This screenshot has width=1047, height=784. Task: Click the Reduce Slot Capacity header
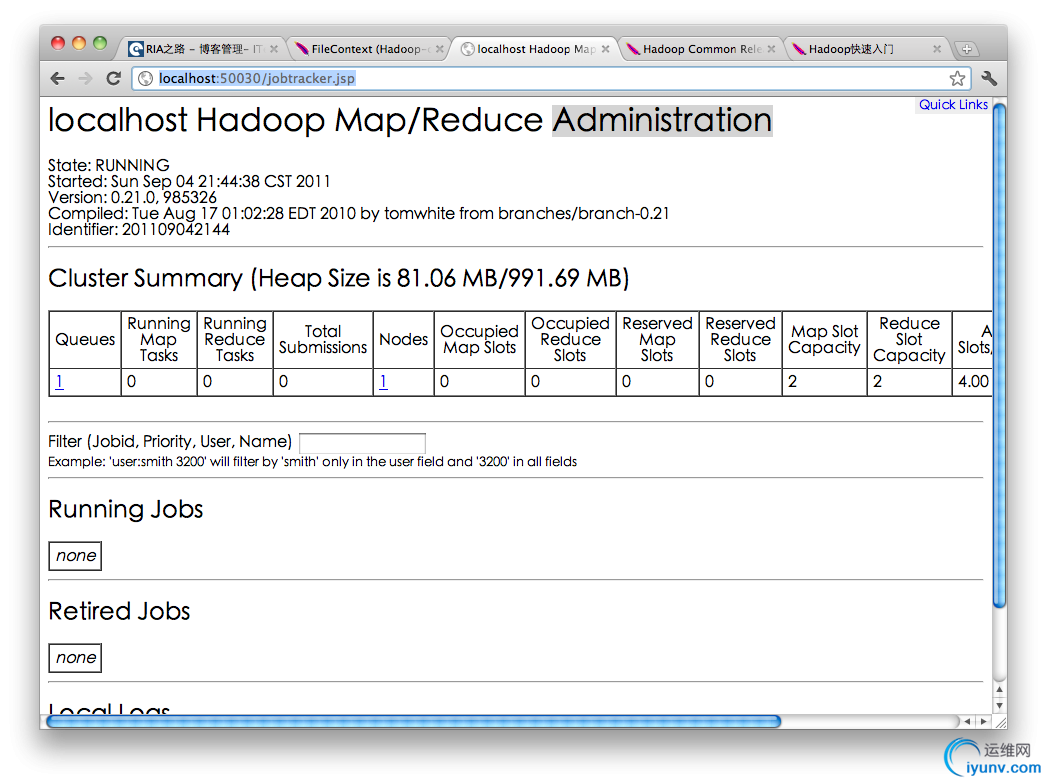click(x=909, y=339)
